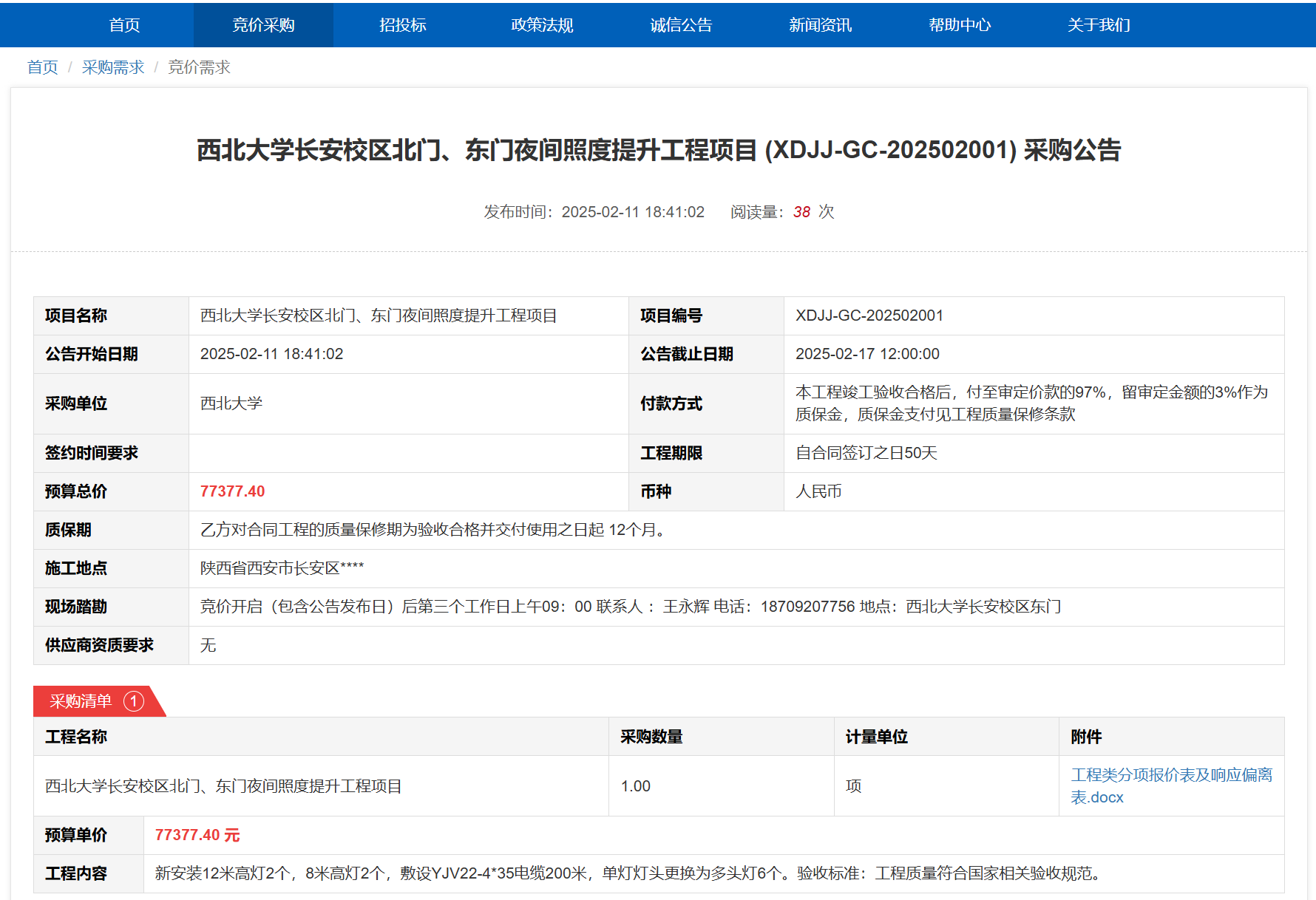Image resolution: width=1316 pixels, height=900 pixels.
Task: Open the 招投标 menu item
Action: tap(403, 25)
